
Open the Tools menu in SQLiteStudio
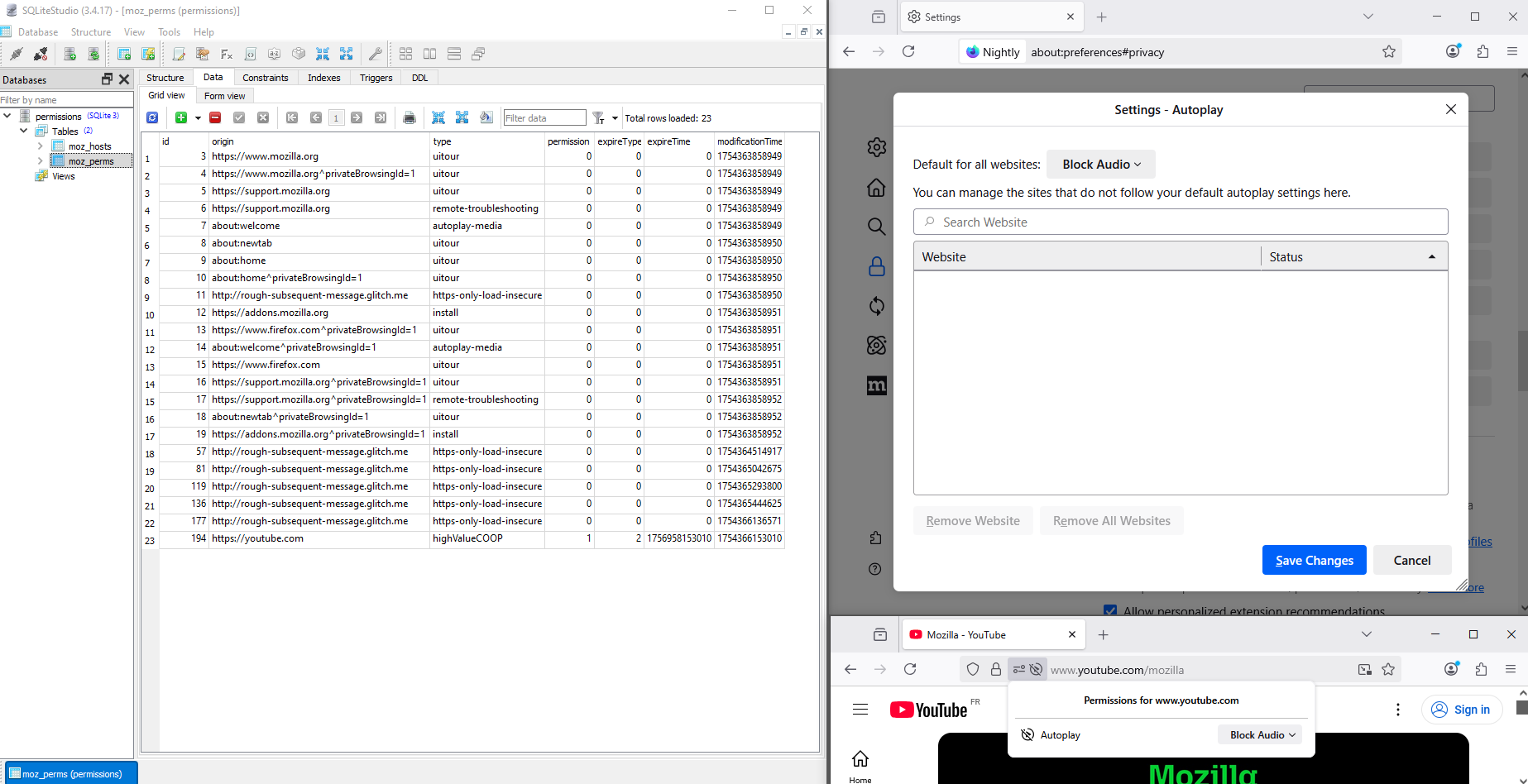click(x=169, y=32)
